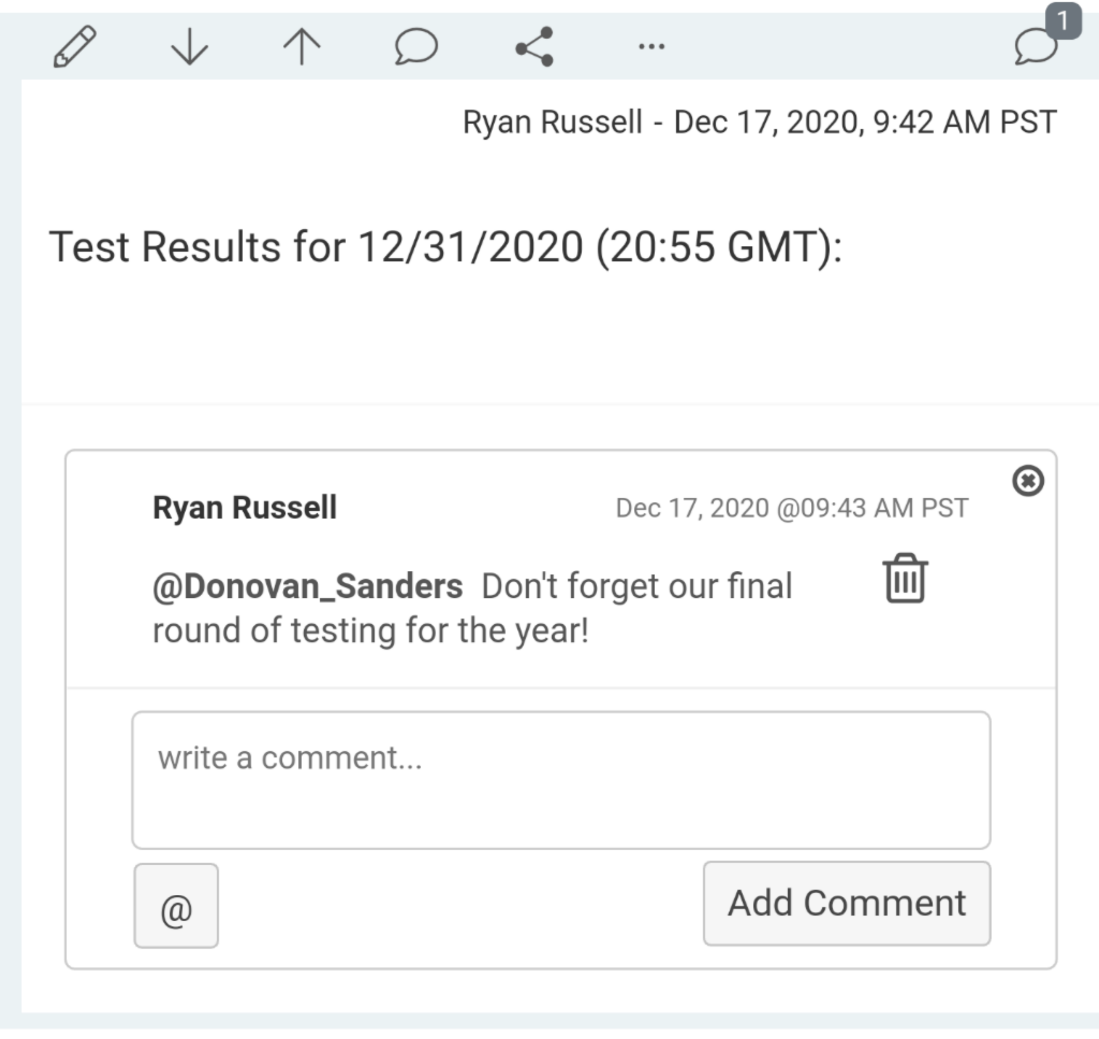Image resolution: width=1099 pixels, height=1039 pixels.
Task: Open the three-dot more options menu
Action: [x=651, y=47]
